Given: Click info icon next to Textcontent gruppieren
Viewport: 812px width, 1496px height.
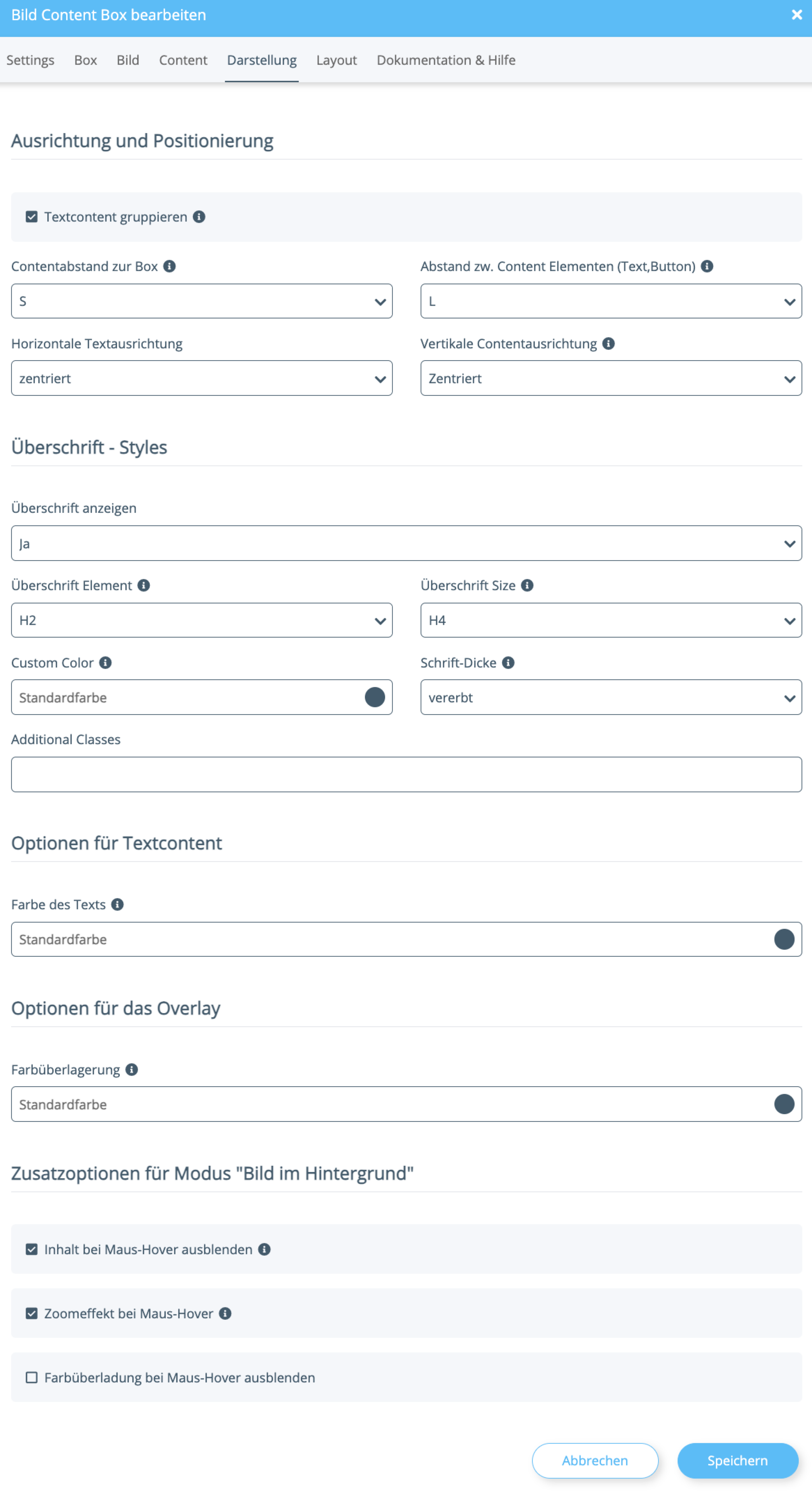Looking at the screenshot, I should (x=199, y=217).
